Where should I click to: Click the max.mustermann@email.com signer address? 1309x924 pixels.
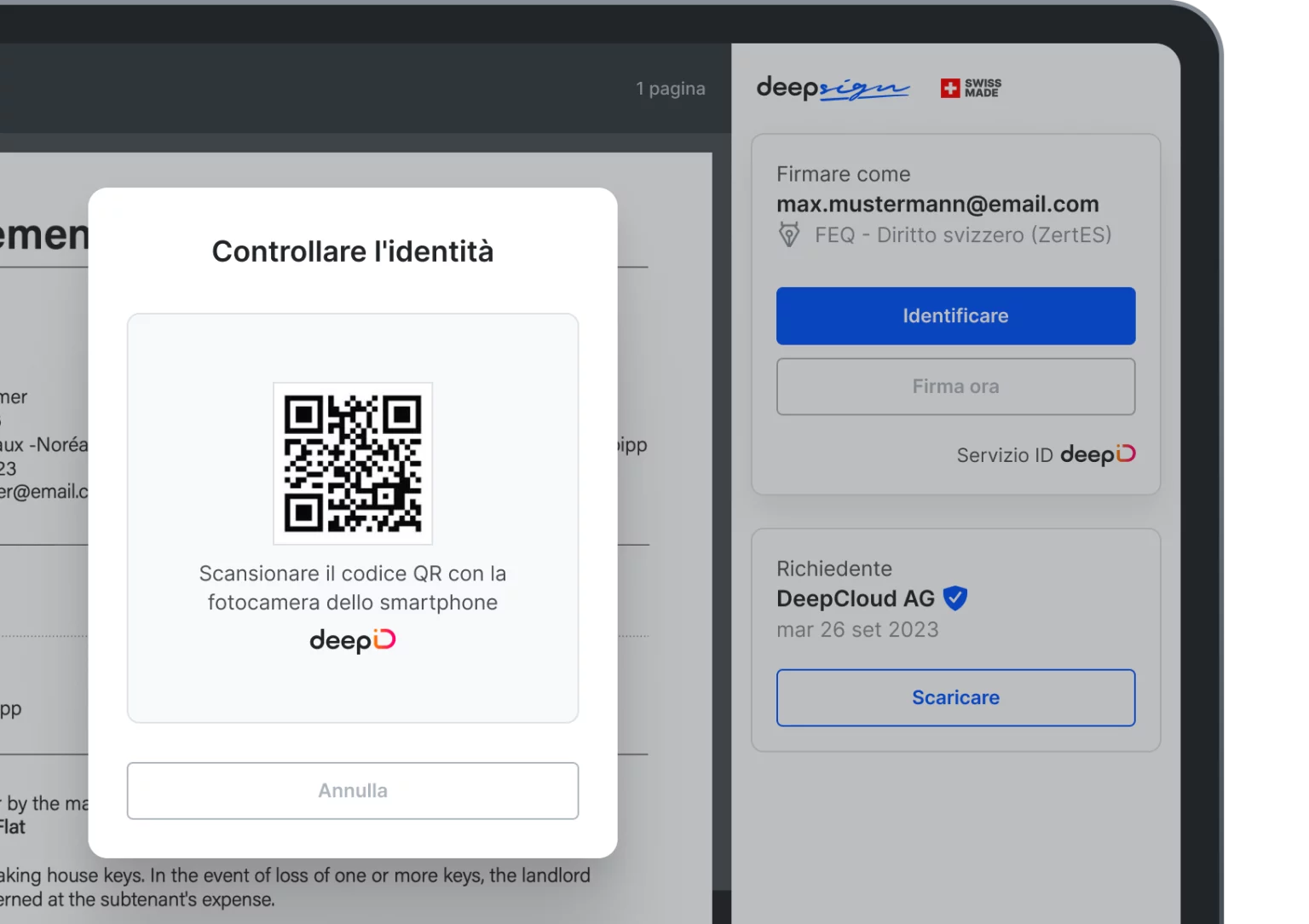click(x=937, y=205)
